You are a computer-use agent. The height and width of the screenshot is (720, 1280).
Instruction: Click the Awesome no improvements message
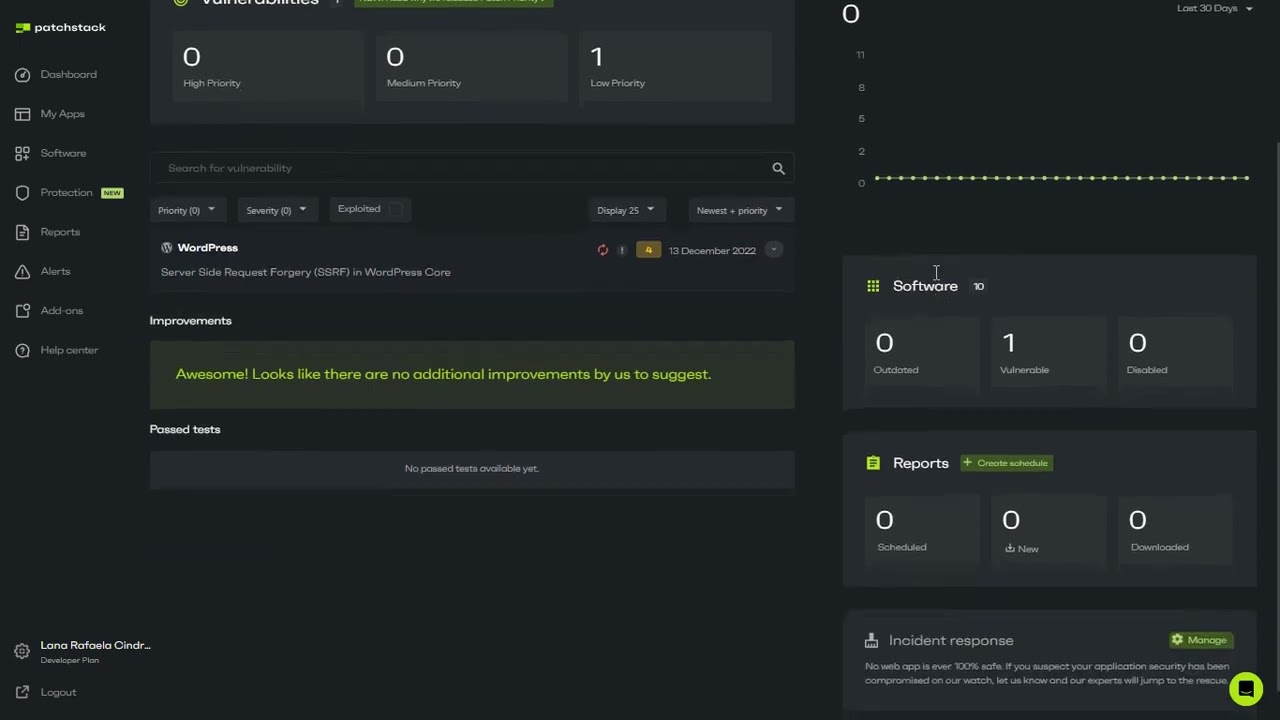click(443, 374)
